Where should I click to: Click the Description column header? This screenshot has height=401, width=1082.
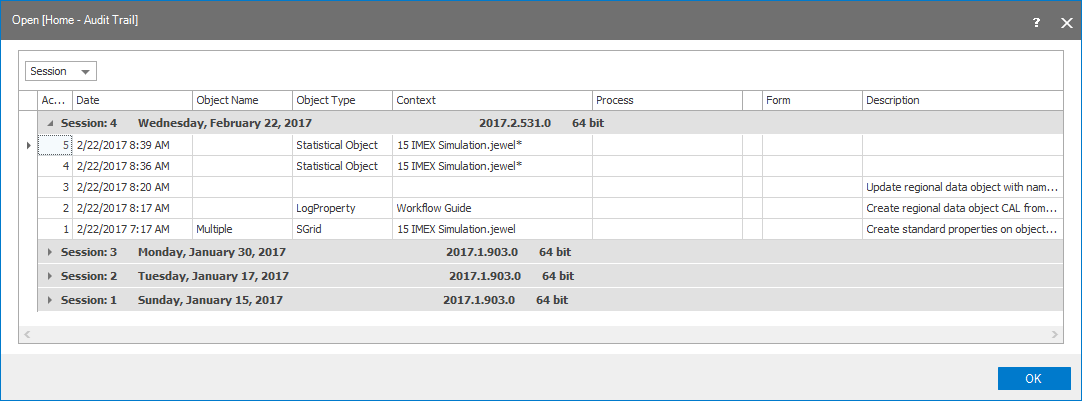pos(960,100)
